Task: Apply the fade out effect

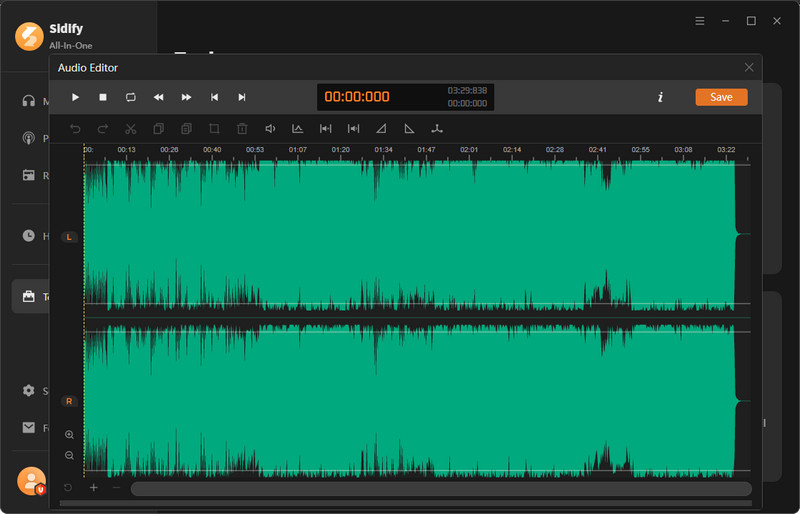Action: (409, 129)
